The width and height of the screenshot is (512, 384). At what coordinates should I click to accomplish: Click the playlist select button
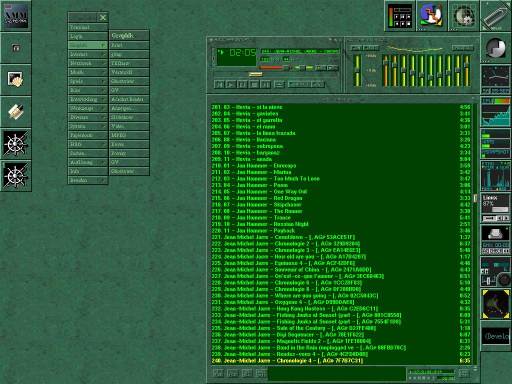[x=247, y=373]
